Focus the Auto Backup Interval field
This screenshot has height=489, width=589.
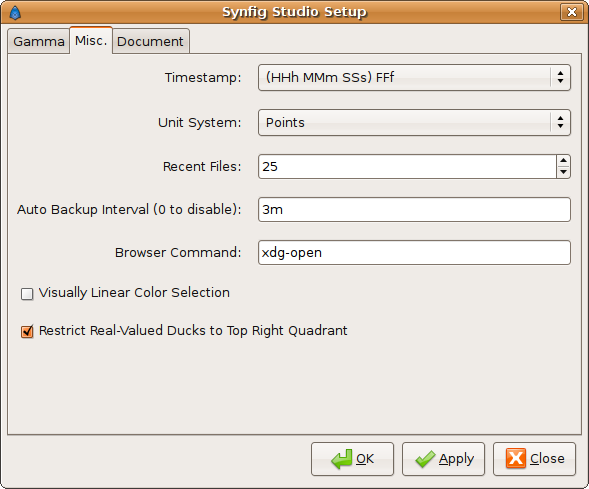tap(414, 210)
